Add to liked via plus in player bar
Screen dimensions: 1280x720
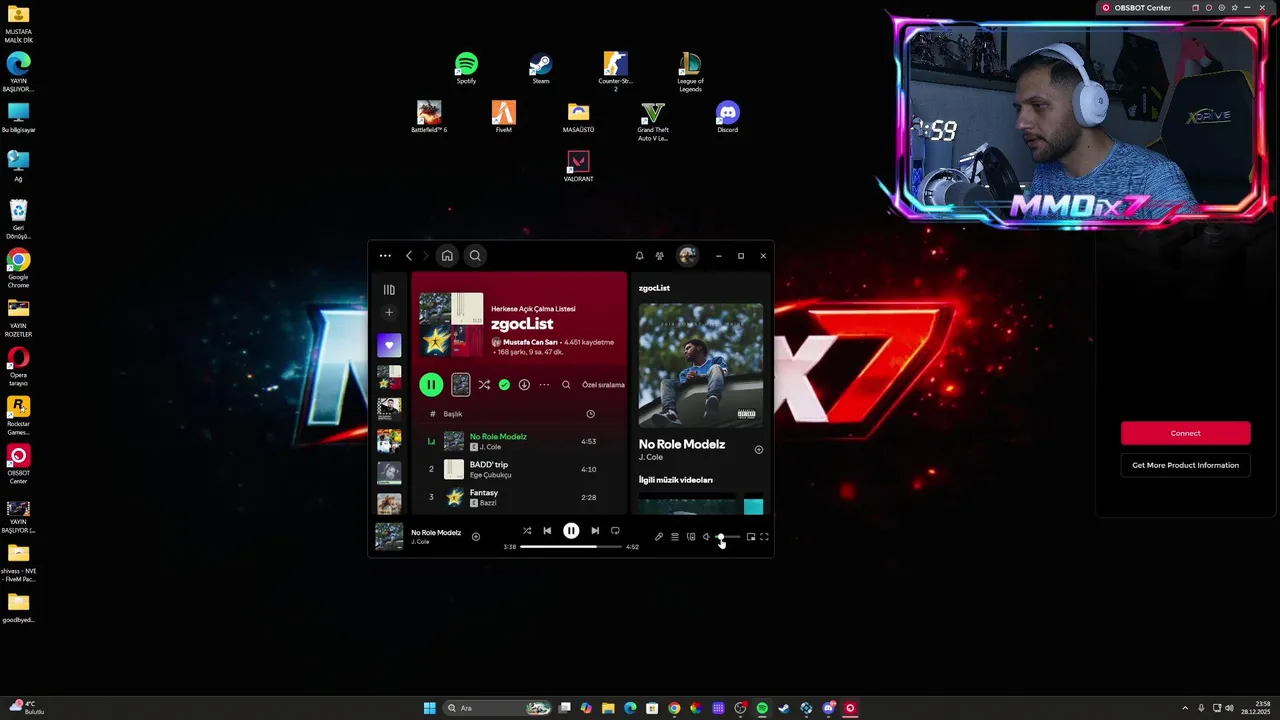click(x=476, y=537)
